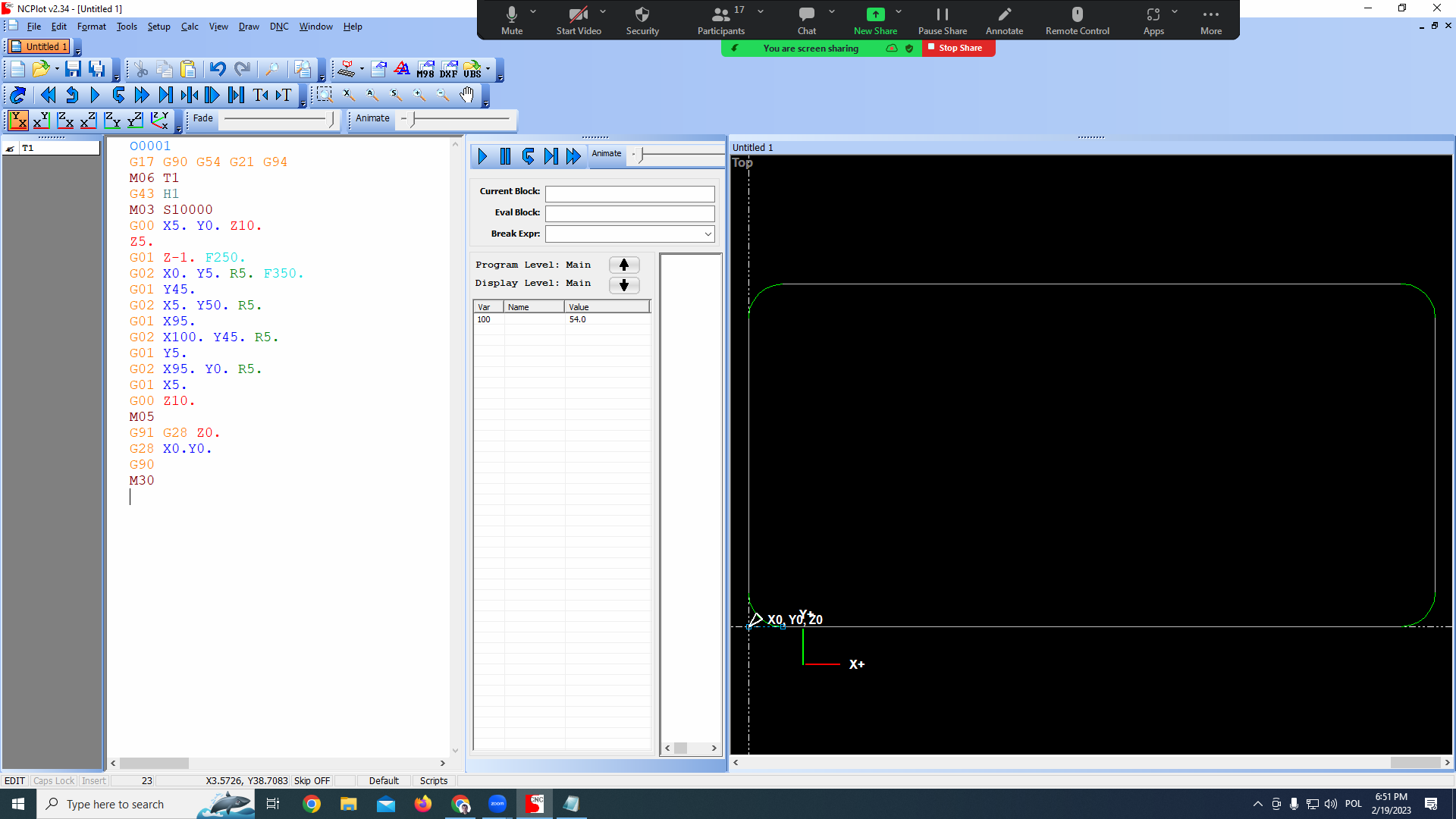The height and width of the screenshot is (819, 1456).
Task: Expand the Break Expr dropdown
Action: pos(708,234)
